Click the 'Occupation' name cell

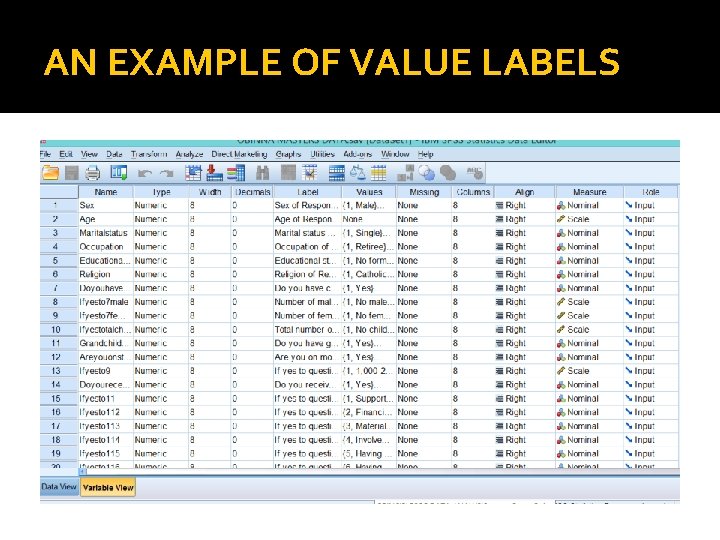(x=106, y=247)
